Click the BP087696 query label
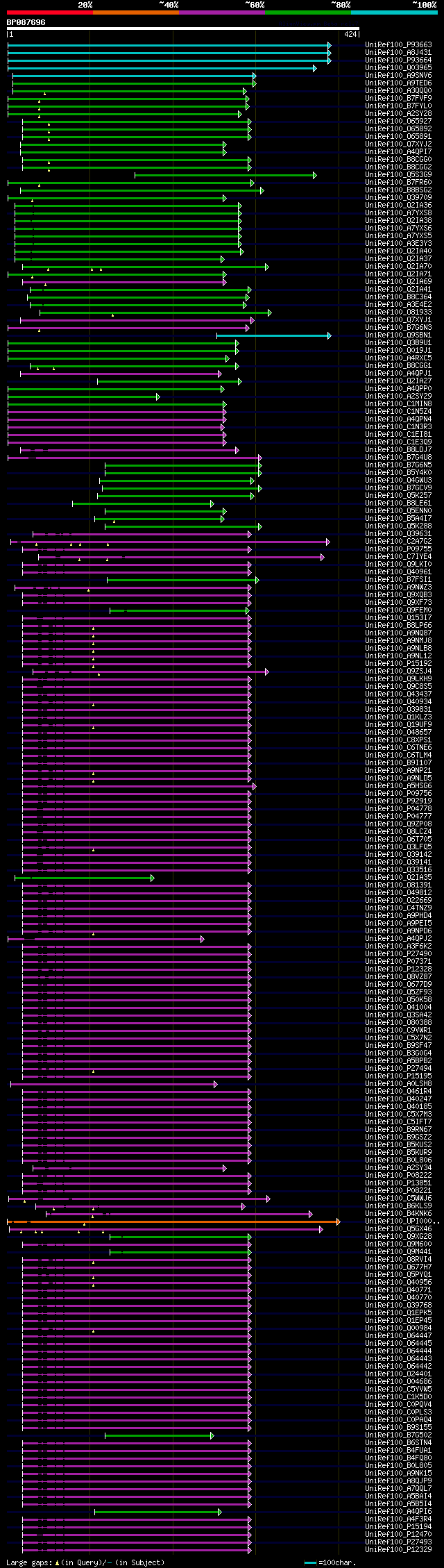444x1568 pixels. click(26, 22)
